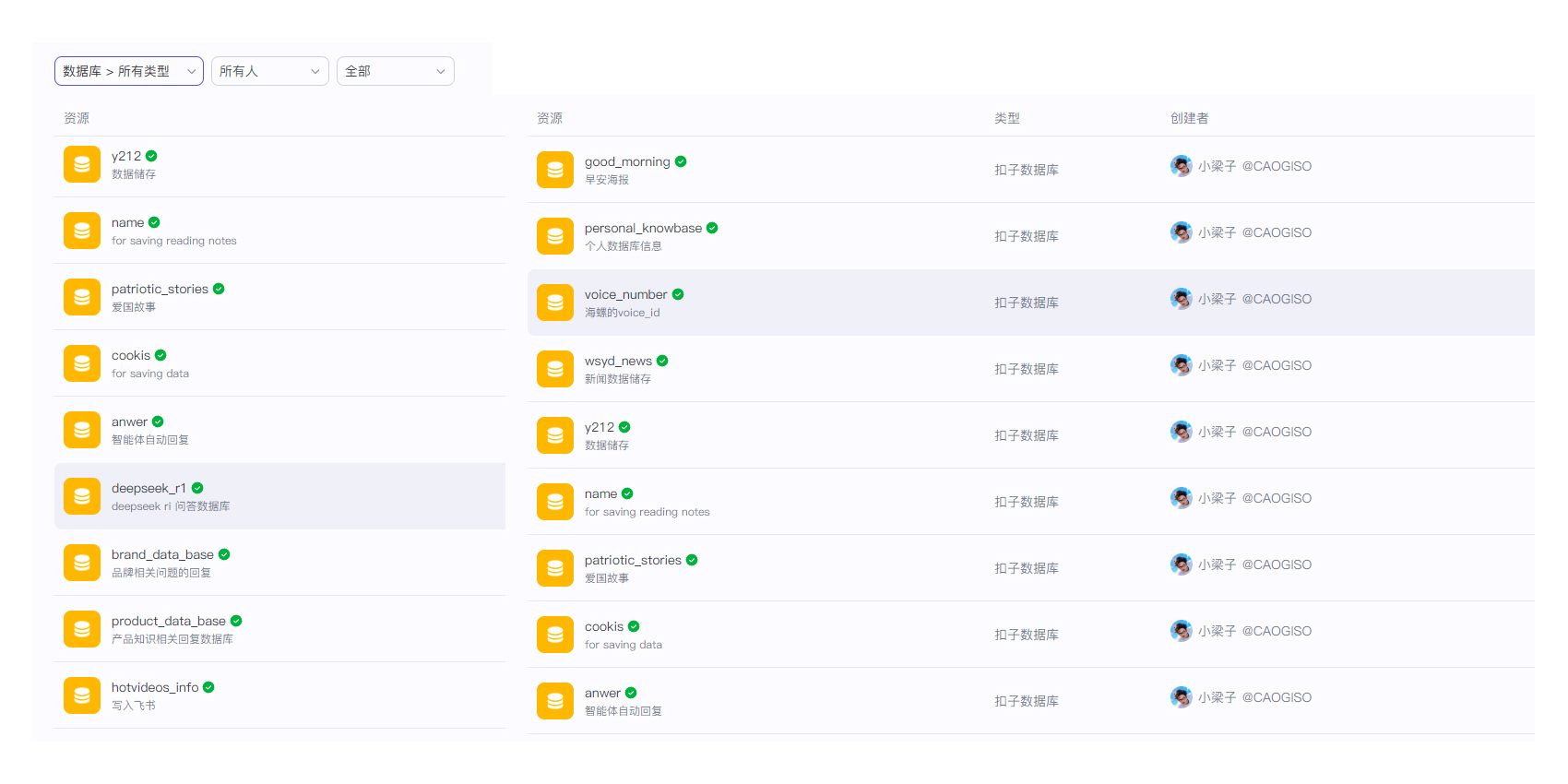Click the database icon beside deepseek_r1
Screen dimensions: 1568x784
pos(81,496)
